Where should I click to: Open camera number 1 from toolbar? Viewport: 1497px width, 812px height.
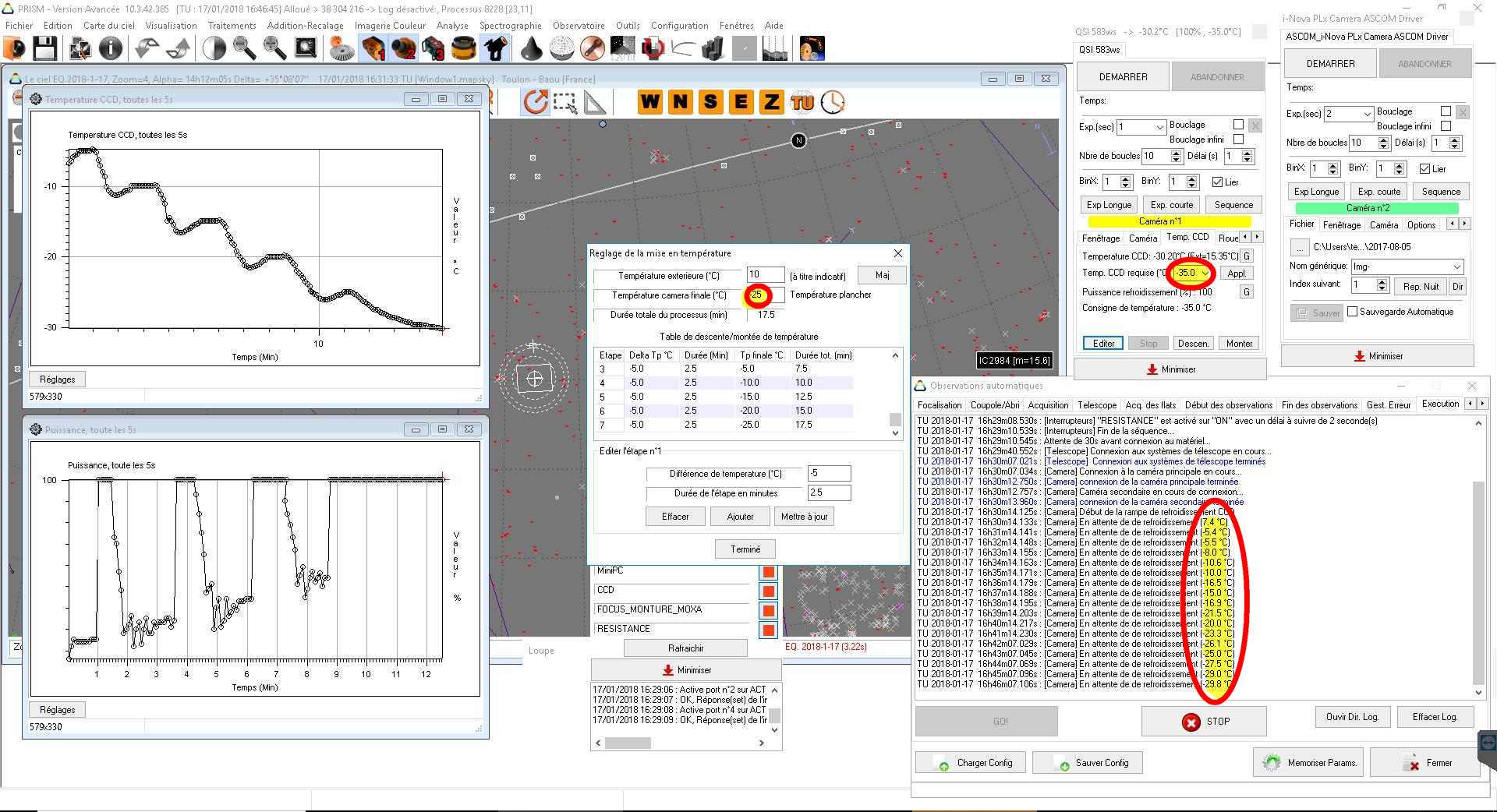point(373,49)
